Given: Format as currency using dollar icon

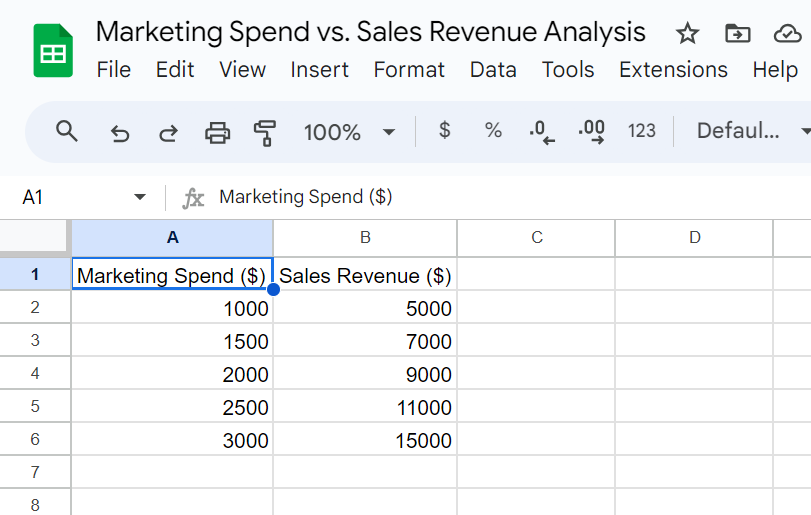Looking at the screenshot, I should (445, 131).
